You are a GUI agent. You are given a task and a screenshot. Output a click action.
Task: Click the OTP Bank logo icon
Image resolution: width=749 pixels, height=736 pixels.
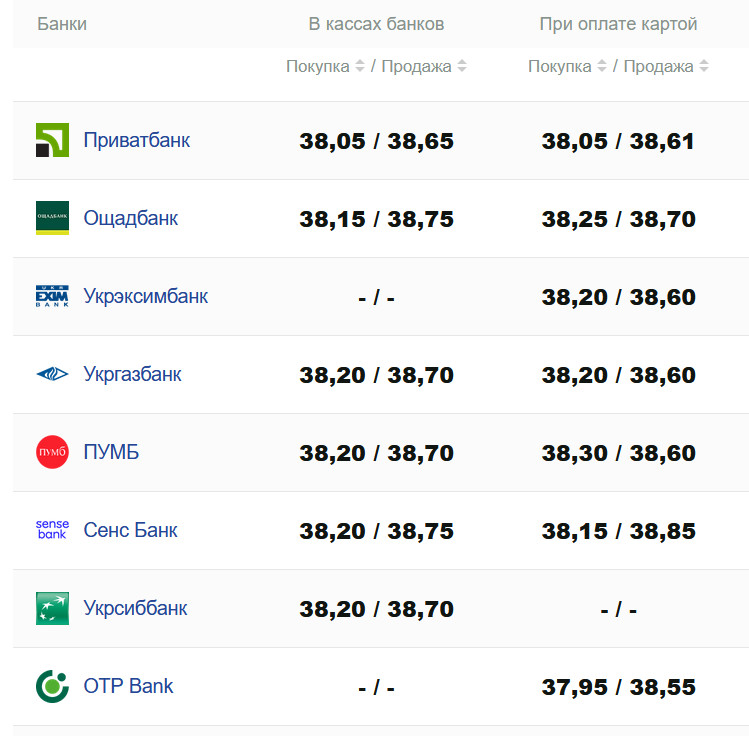[52, 686]
